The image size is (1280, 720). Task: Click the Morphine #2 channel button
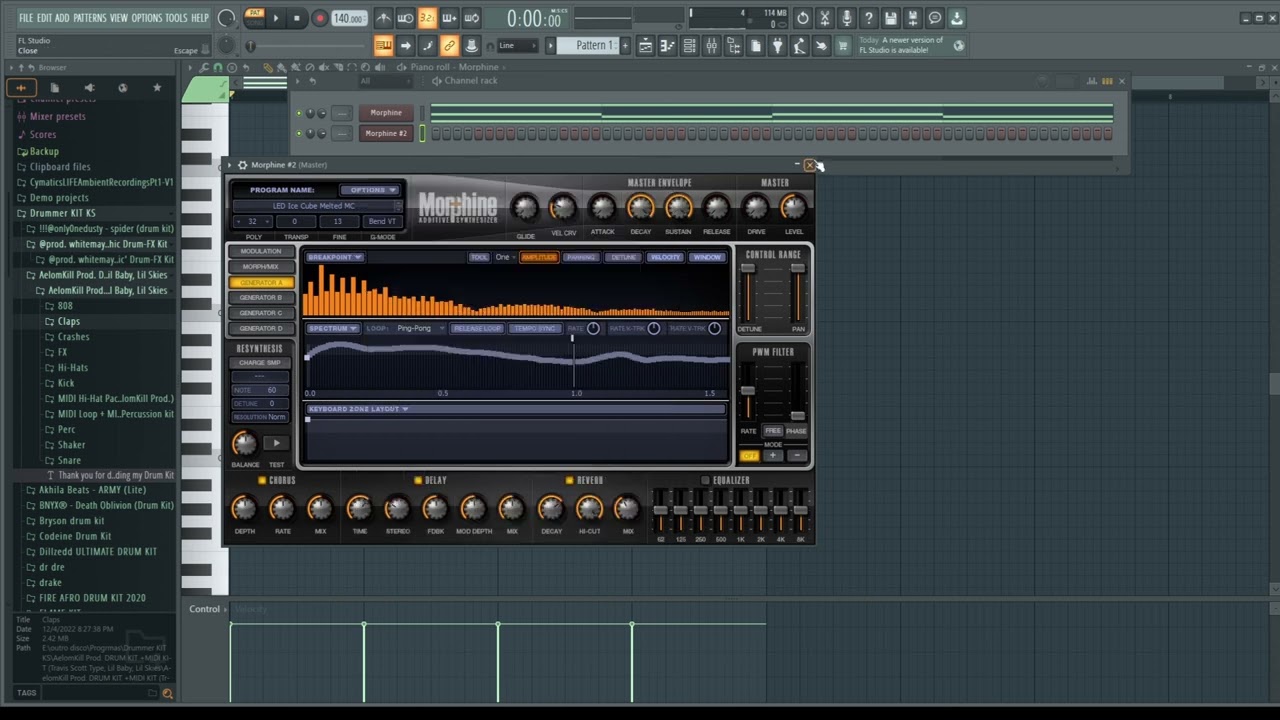(386, 133)
